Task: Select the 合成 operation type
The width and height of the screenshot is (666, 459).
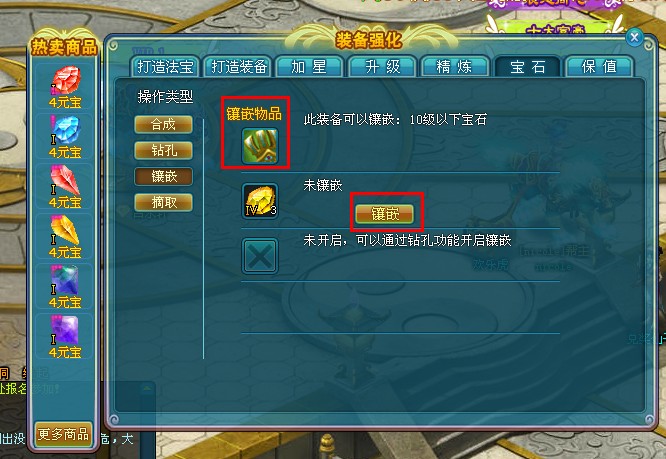Action: [x=164, y=125]
